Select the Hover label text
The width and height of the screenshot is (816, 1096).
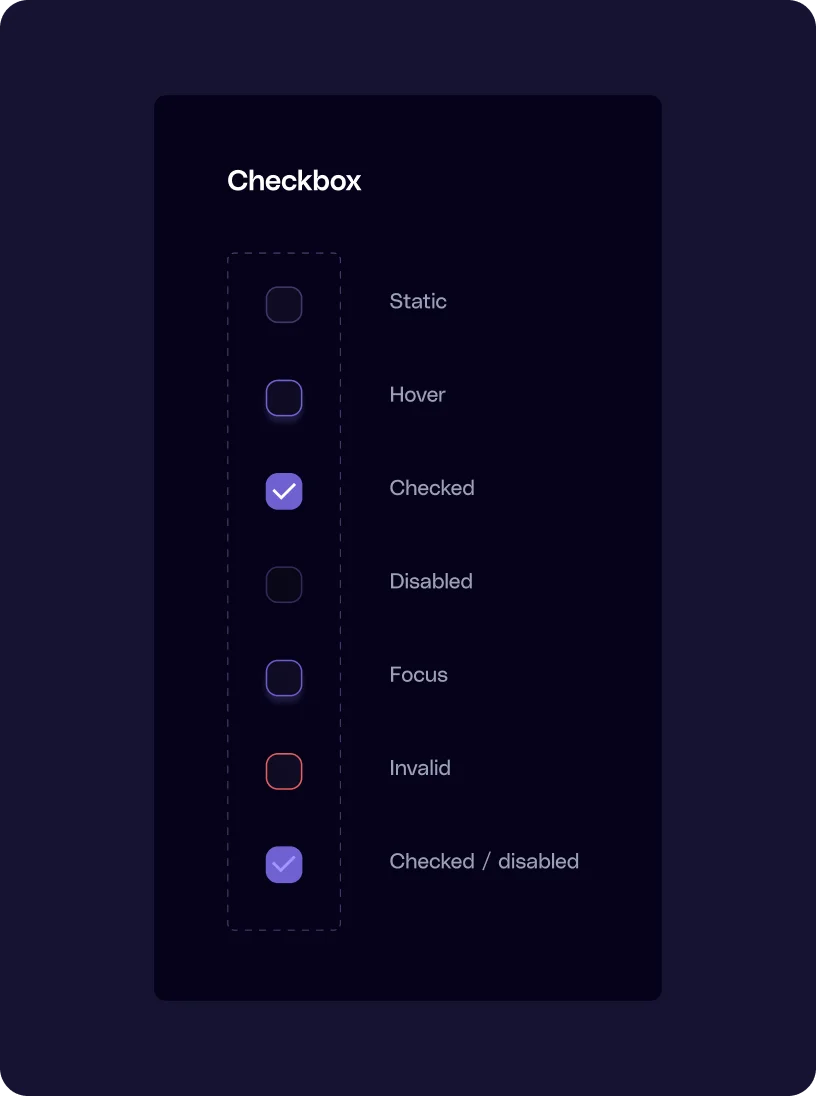(x=417, y=395)
